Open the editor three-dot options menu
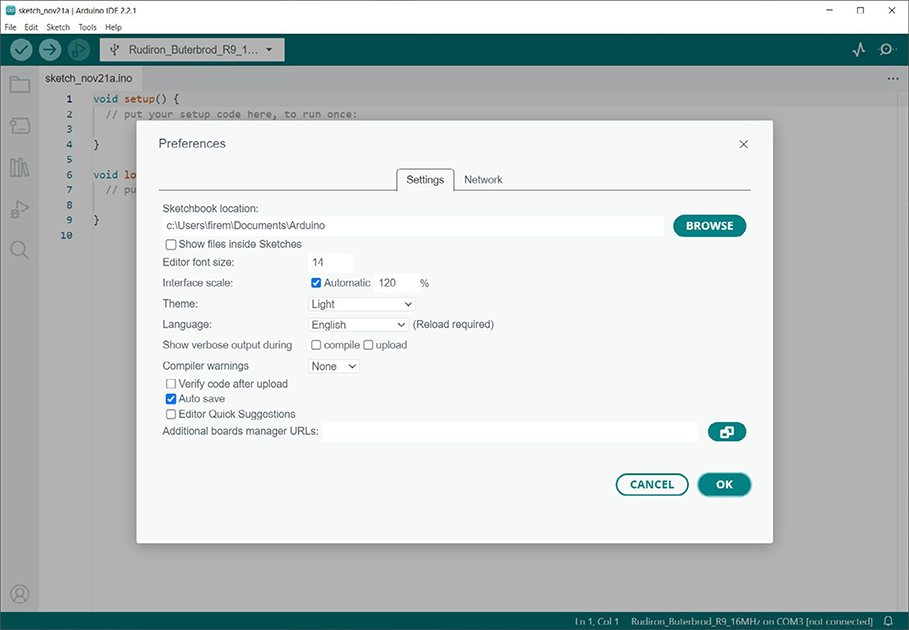The image size is (909, 630). tap(893, 79)
